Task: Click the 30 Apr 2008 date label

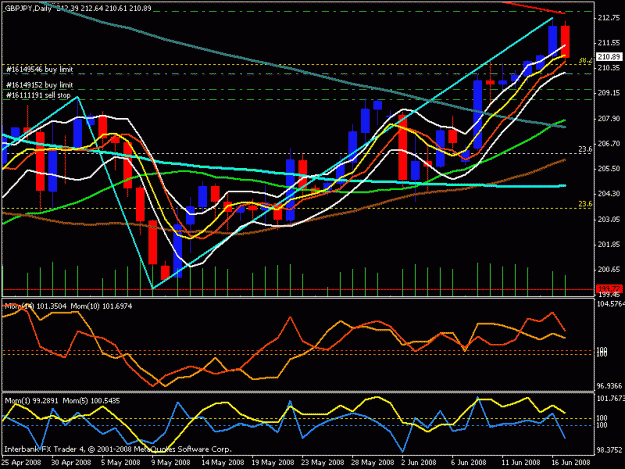Action: 71,463
